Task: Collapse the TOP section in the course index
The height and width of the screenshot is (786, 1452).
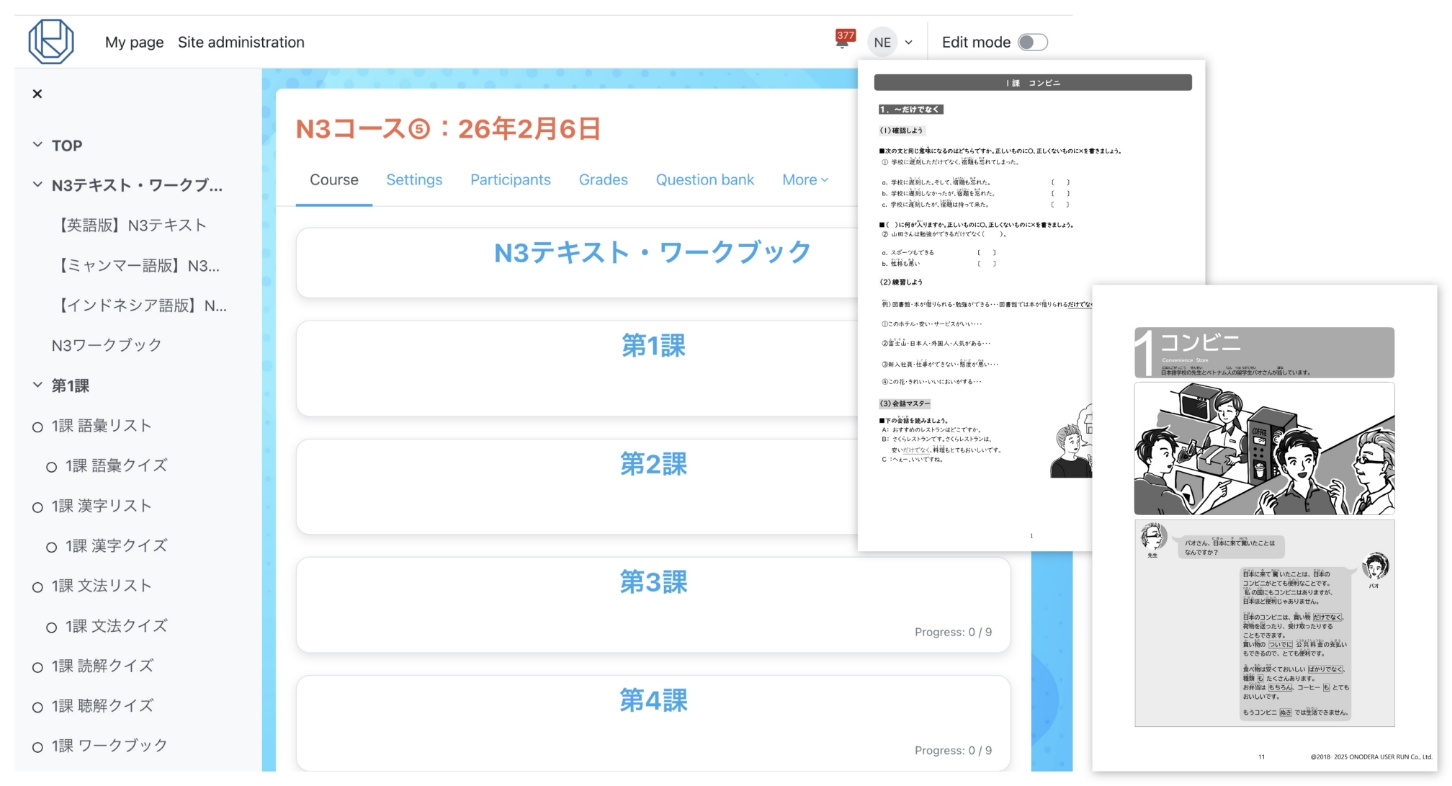Action: tap(37, 145)
